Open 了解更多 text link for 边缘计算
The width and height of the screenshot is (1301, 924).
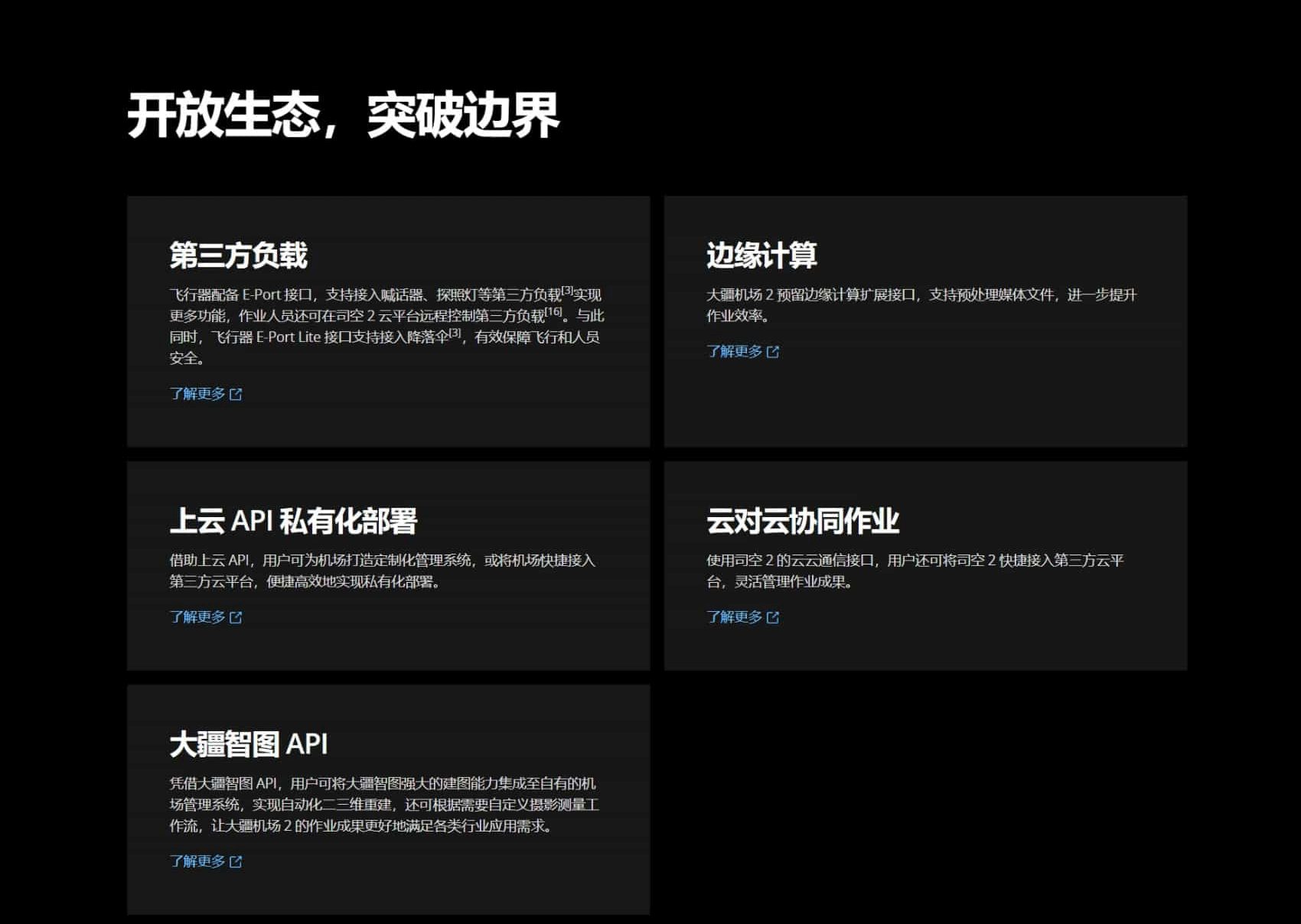click(734, 351)
